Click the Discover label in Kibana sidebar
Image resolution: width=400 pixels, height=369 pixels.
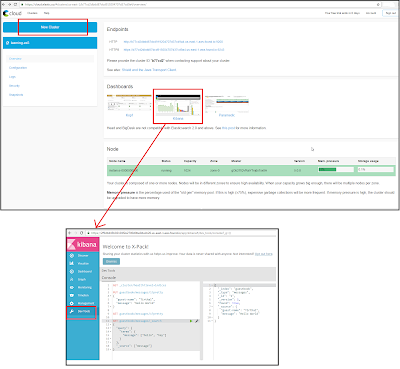click(x=83, y=256)
